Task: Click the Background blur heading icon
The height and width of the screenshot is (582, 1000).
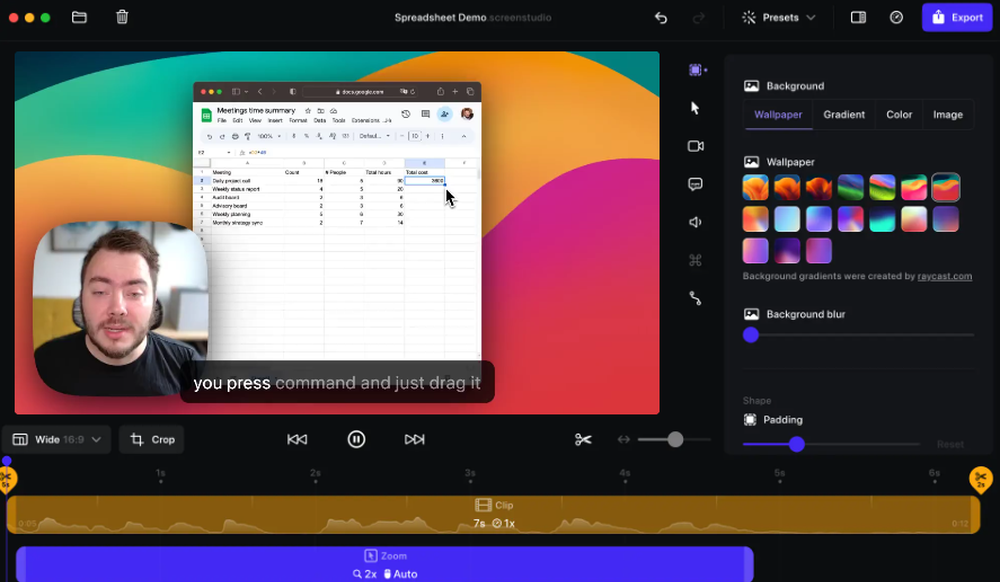Action: (x=751, y=314)
